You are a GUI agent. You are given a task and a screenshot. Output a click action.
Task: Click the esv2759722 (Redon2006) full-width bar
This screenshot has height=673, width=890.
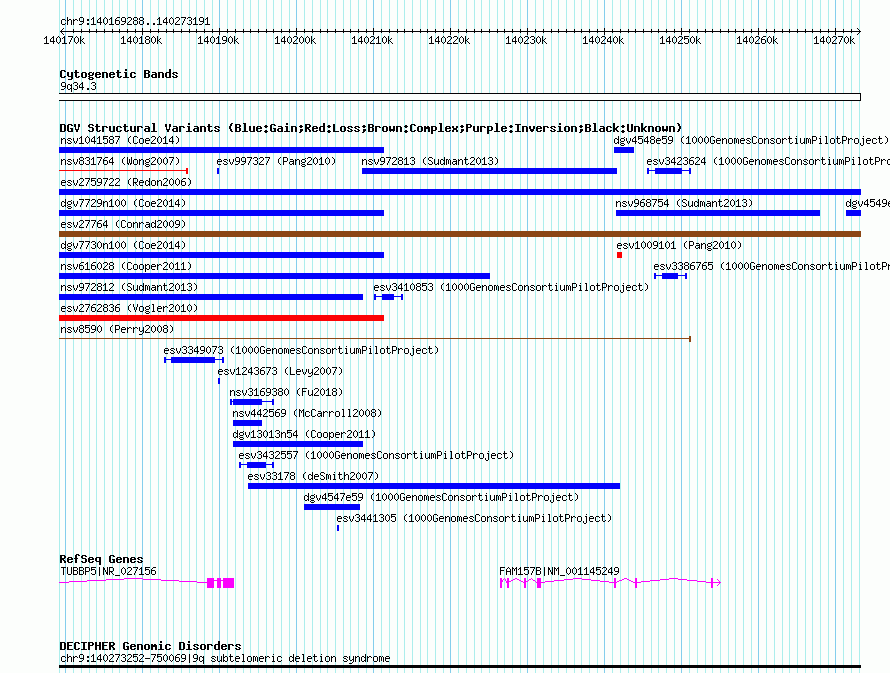point(460,192)
